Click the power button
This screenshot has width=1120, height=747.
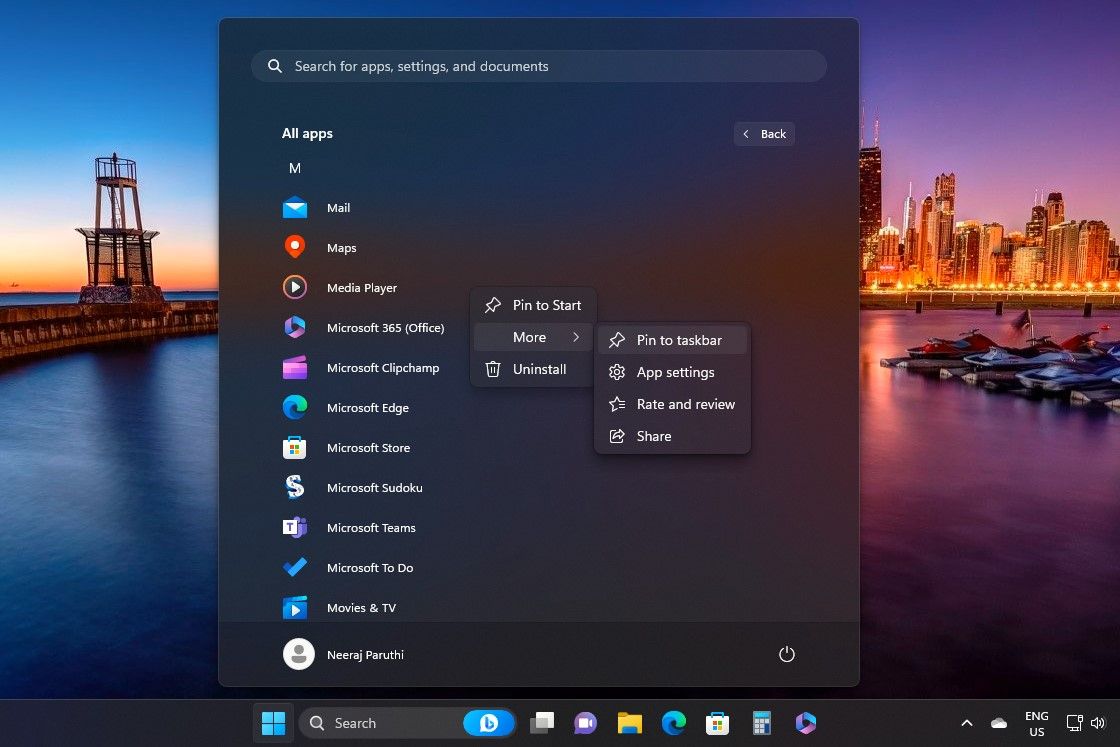pos(787,654)
